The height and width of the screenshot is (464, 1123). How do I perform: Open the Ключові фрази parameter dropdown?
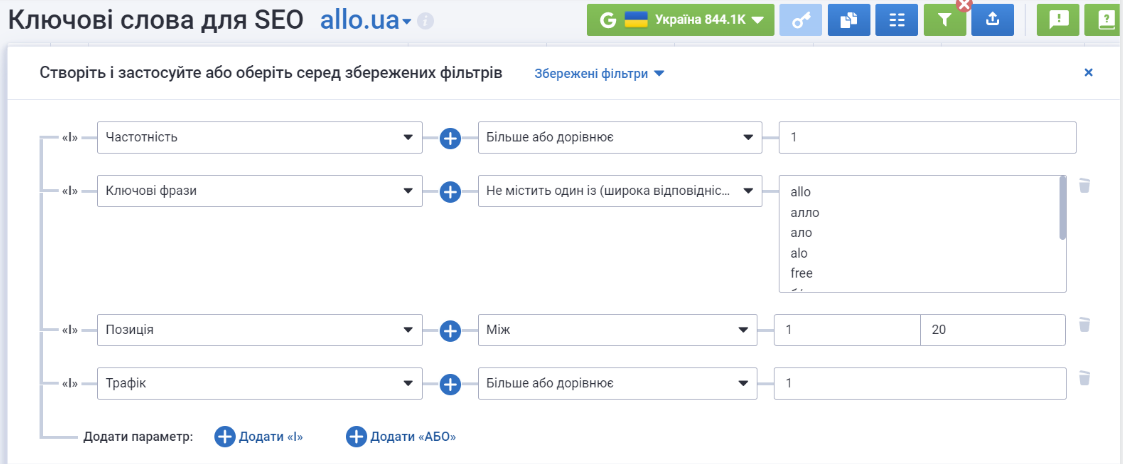[x=259, y=191]
